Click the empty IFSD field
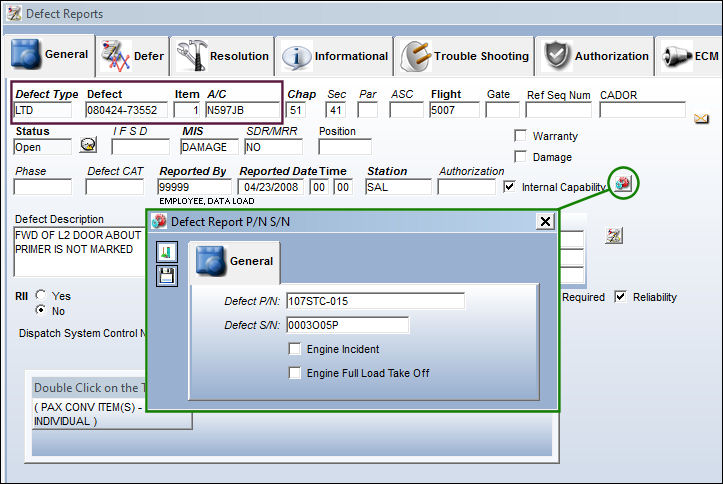 pos(141,147)
